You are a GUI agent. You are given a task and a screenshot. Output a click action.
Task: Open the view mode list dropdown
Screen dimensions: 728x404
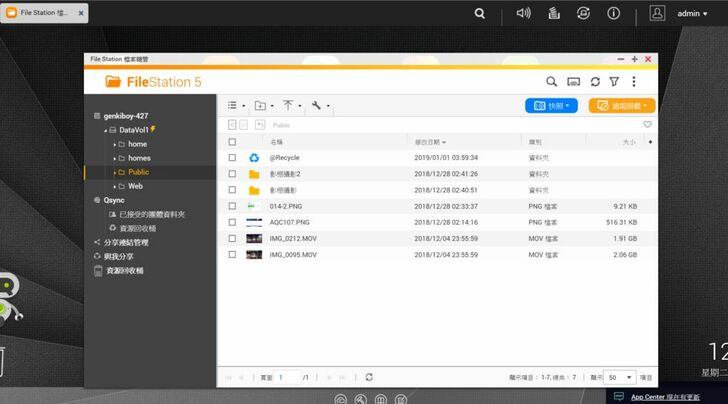tap(235, 105)
